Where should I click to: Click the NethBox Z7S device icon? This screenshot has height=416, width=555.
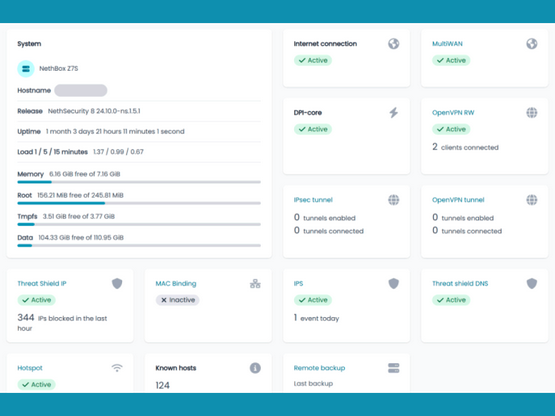(x=26, y=69)
